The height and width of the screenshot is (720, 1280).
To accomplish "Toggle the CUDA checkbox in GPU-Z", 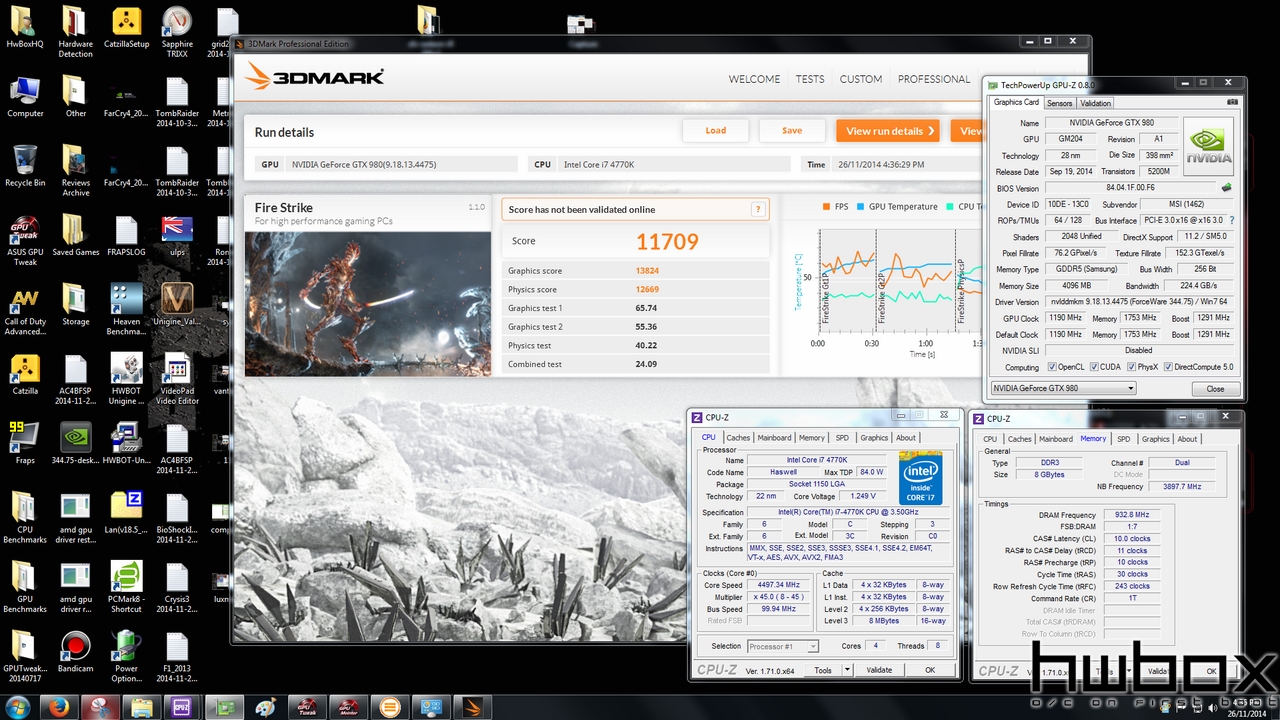I will click(1093, 367).
